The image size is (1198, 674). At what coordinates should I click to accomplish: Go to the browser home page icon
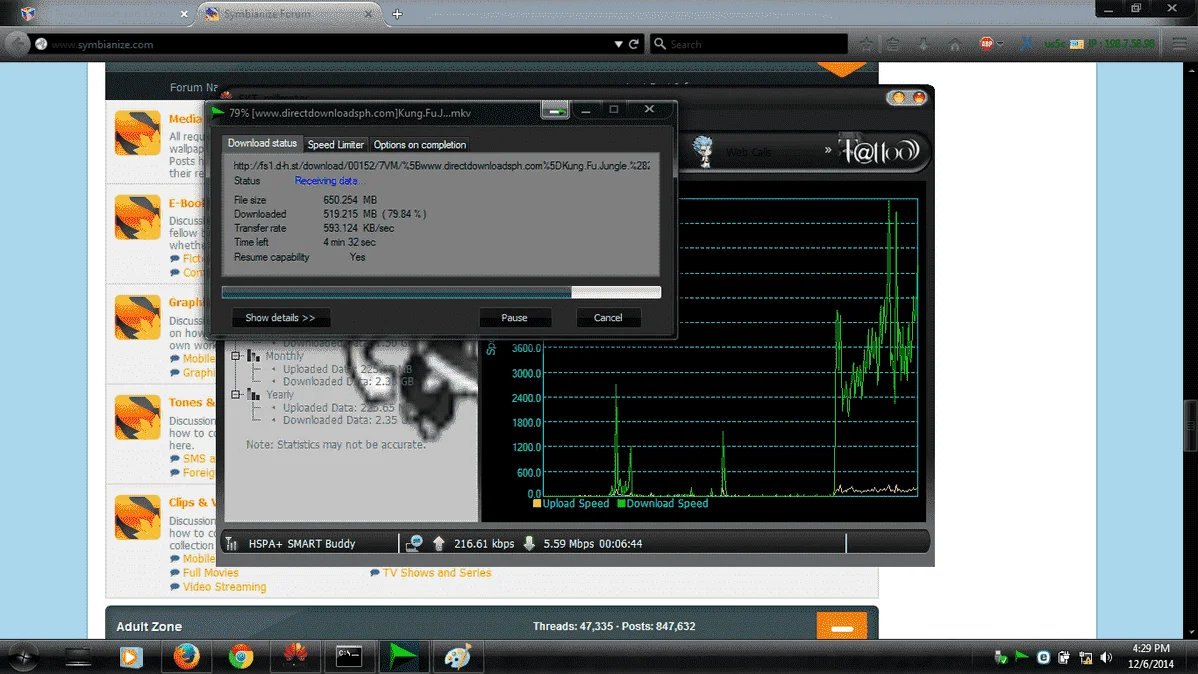point(955,44)
